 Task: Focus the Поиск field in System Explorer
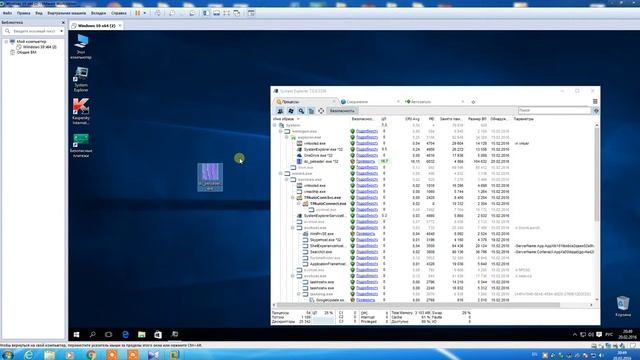point(554,110)
